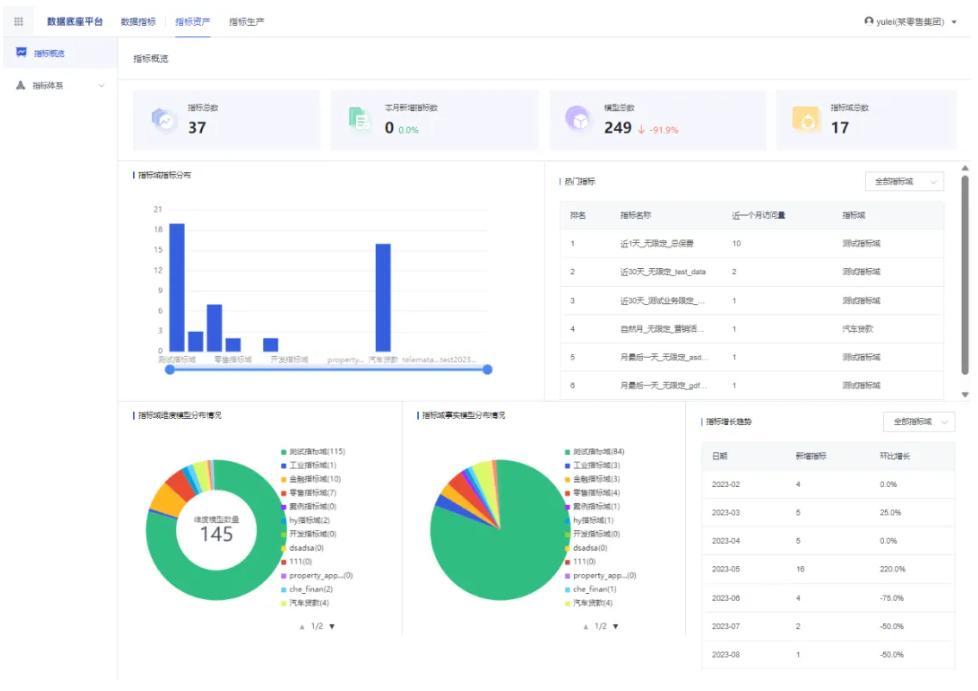This screenshot has width=978, height=691.
Task: Click the app grid menu icon
Action: pyautogui.click(x=18, y=21)
